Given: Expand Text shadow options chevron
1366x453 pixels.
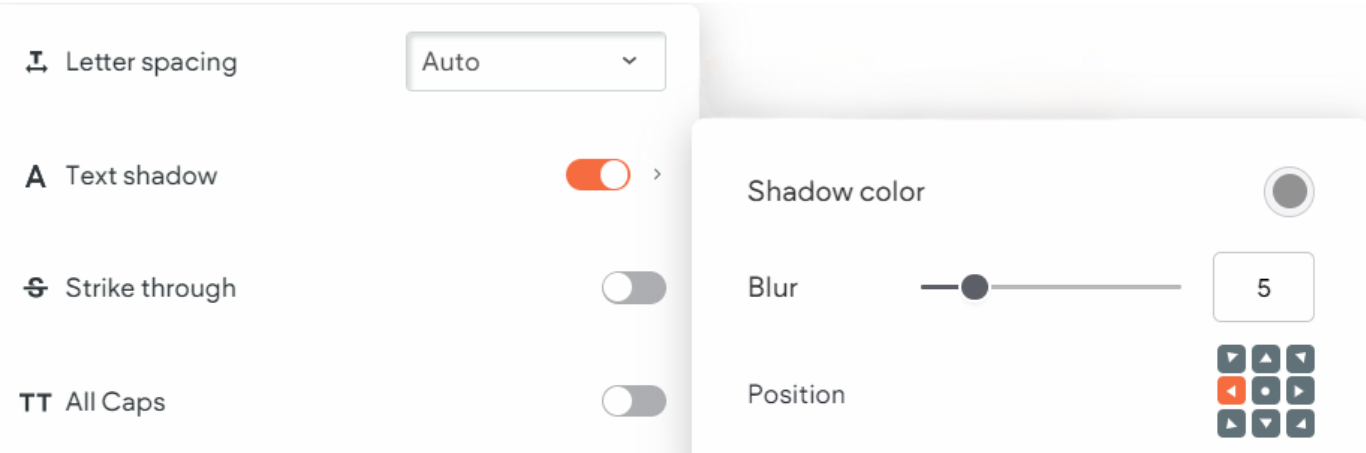Looking at the screenshot, I should pos(657,174).
